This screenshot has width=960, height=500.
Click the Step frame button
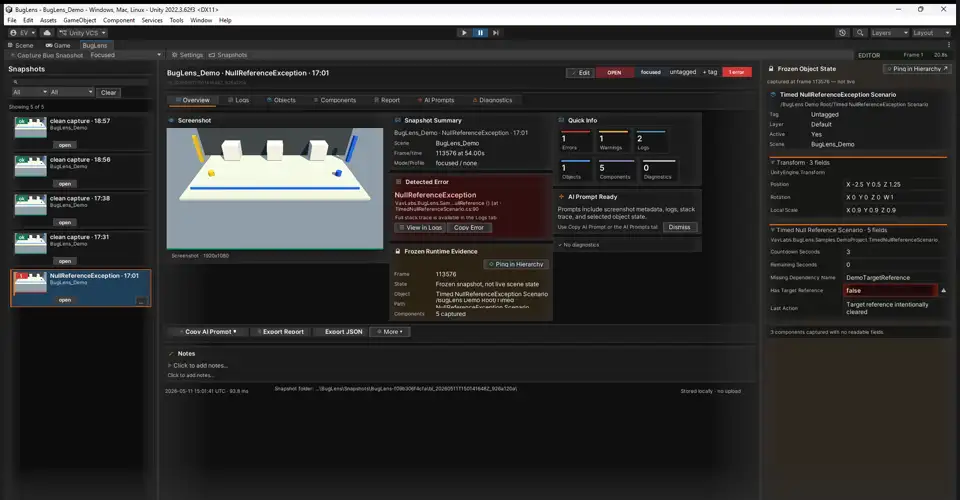496,33
